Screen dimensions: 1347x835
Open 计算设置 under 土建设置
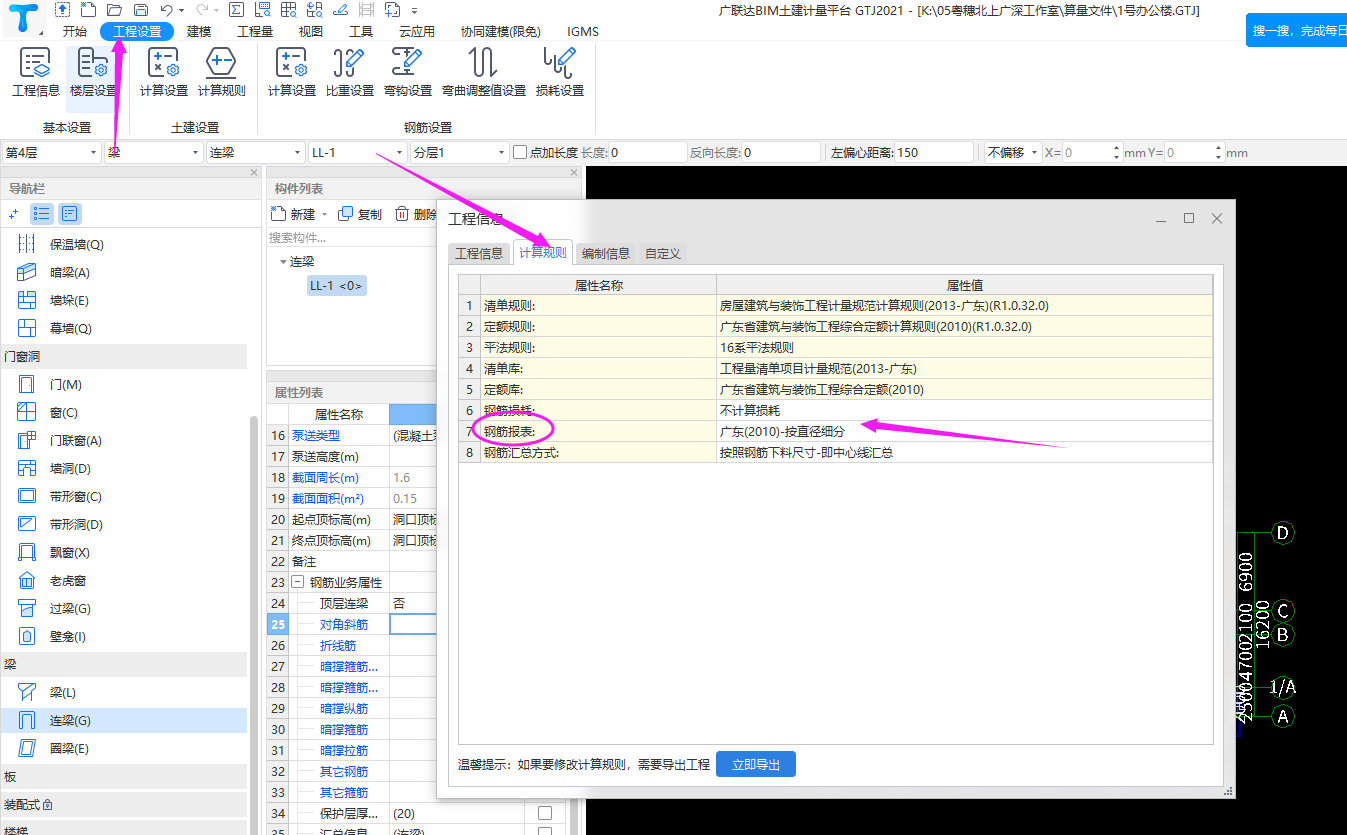point(164,72)
